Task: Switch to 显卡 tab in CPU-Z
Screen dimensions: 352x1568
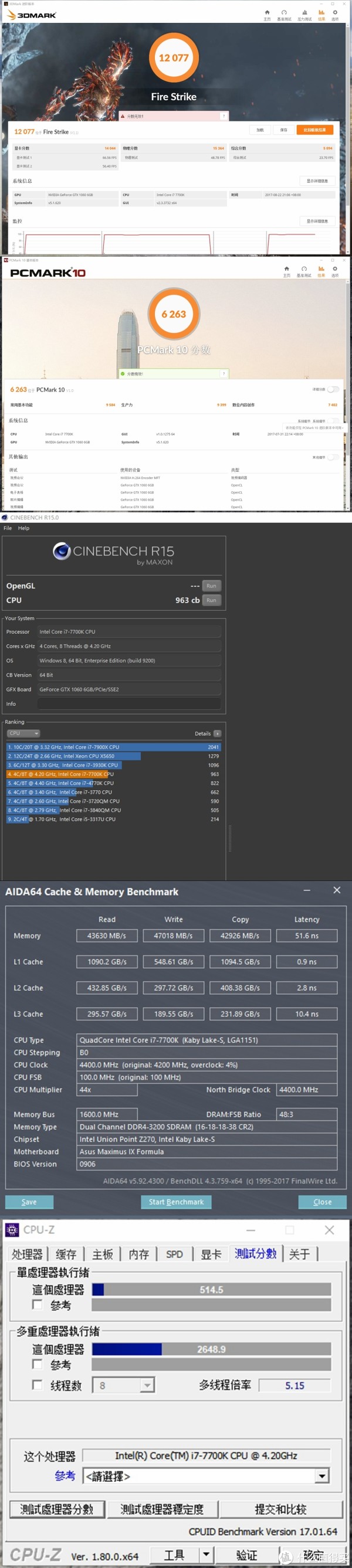Action: [x=211, y=1254]
